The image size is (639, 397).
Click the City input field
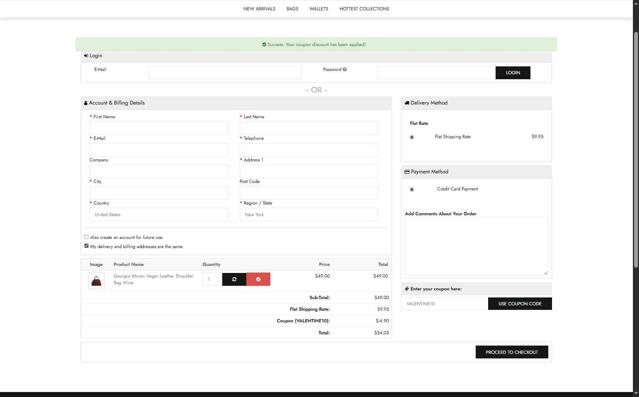pyautogui.click(x=159, y=193)
